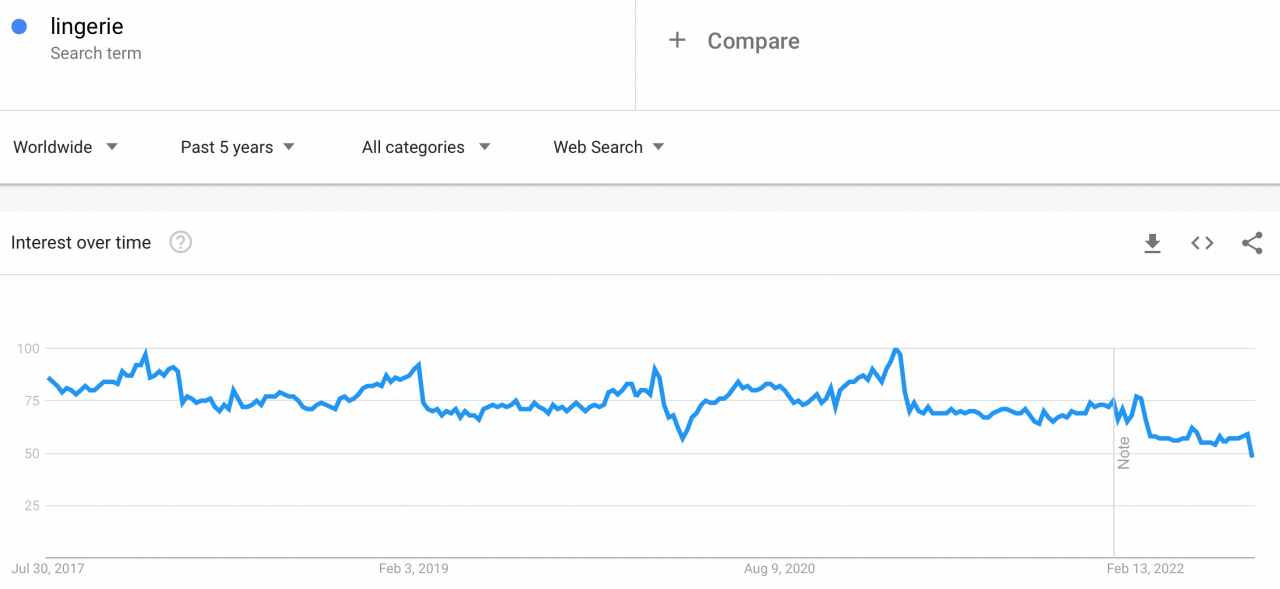The image size is (1280, 589).
Task: Open the embed code icon
Action: 1202,243
